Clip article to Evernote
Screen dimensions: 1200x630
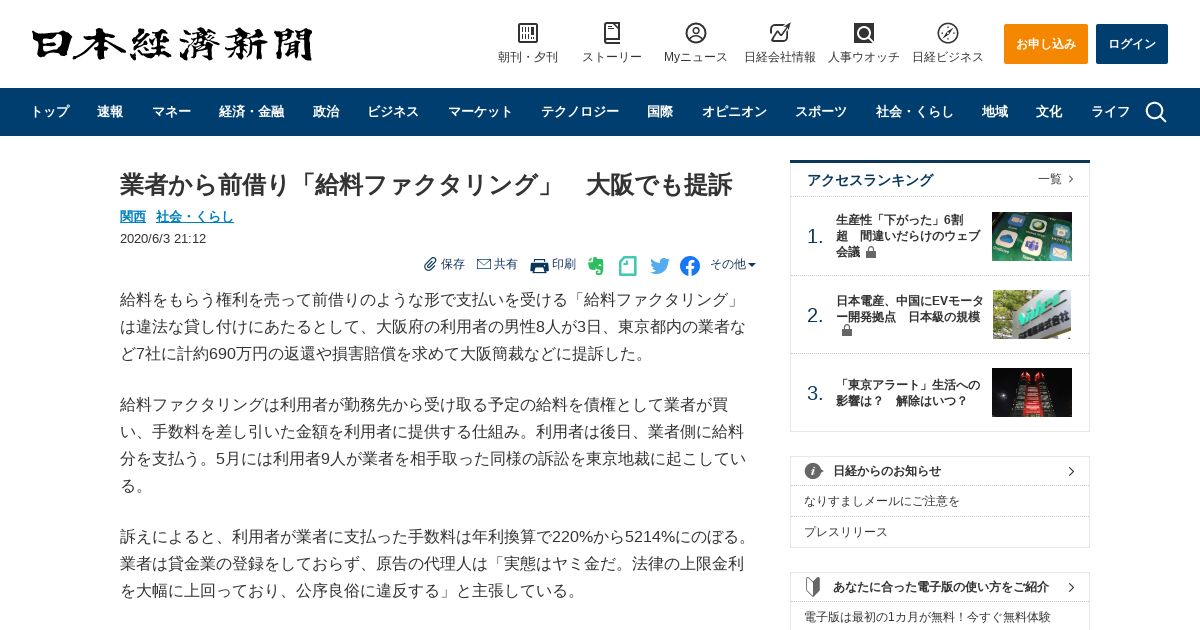[x=596, y=266]
